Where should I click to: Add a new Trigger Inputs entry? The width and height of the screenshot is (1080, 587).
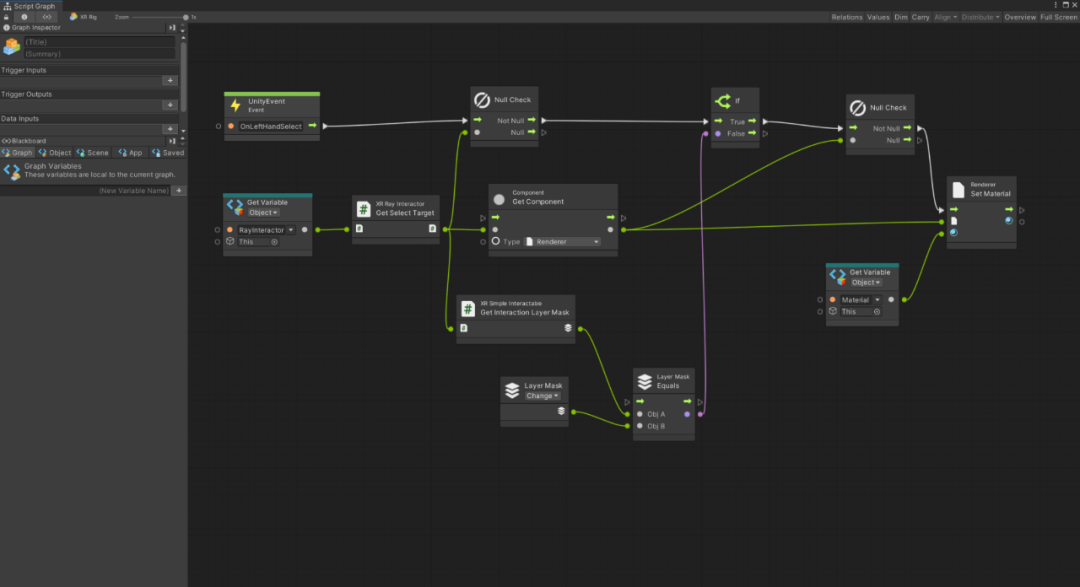(x=170, y=81)
